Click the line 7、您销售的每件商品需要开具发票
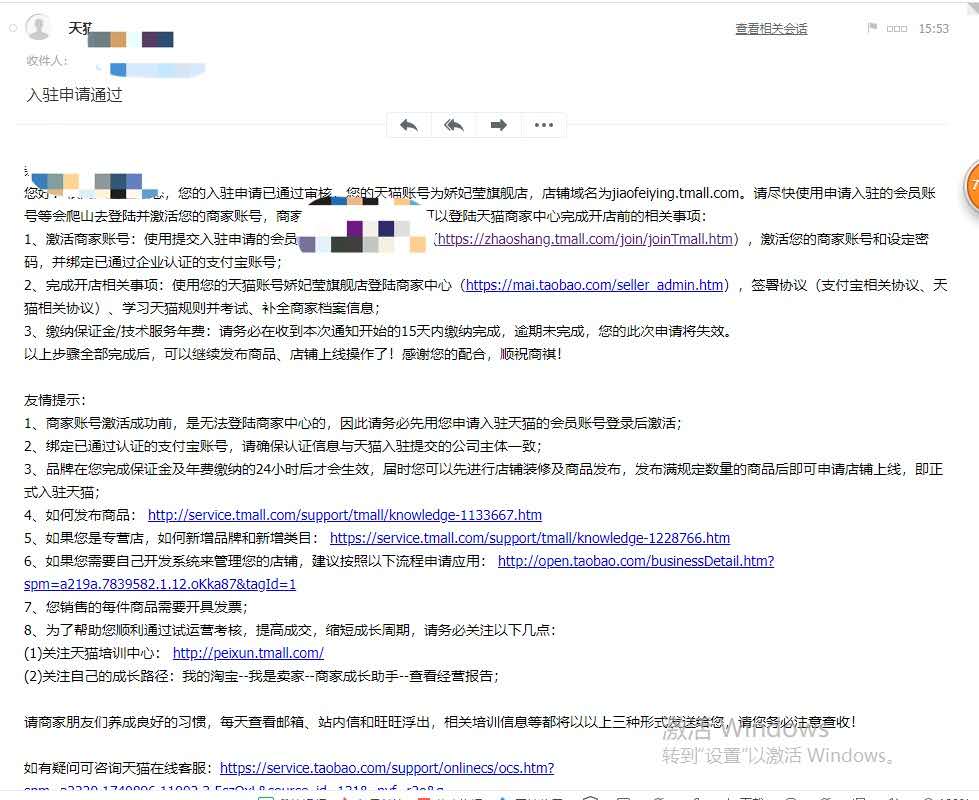979x800 pixels. click(135, 607)
